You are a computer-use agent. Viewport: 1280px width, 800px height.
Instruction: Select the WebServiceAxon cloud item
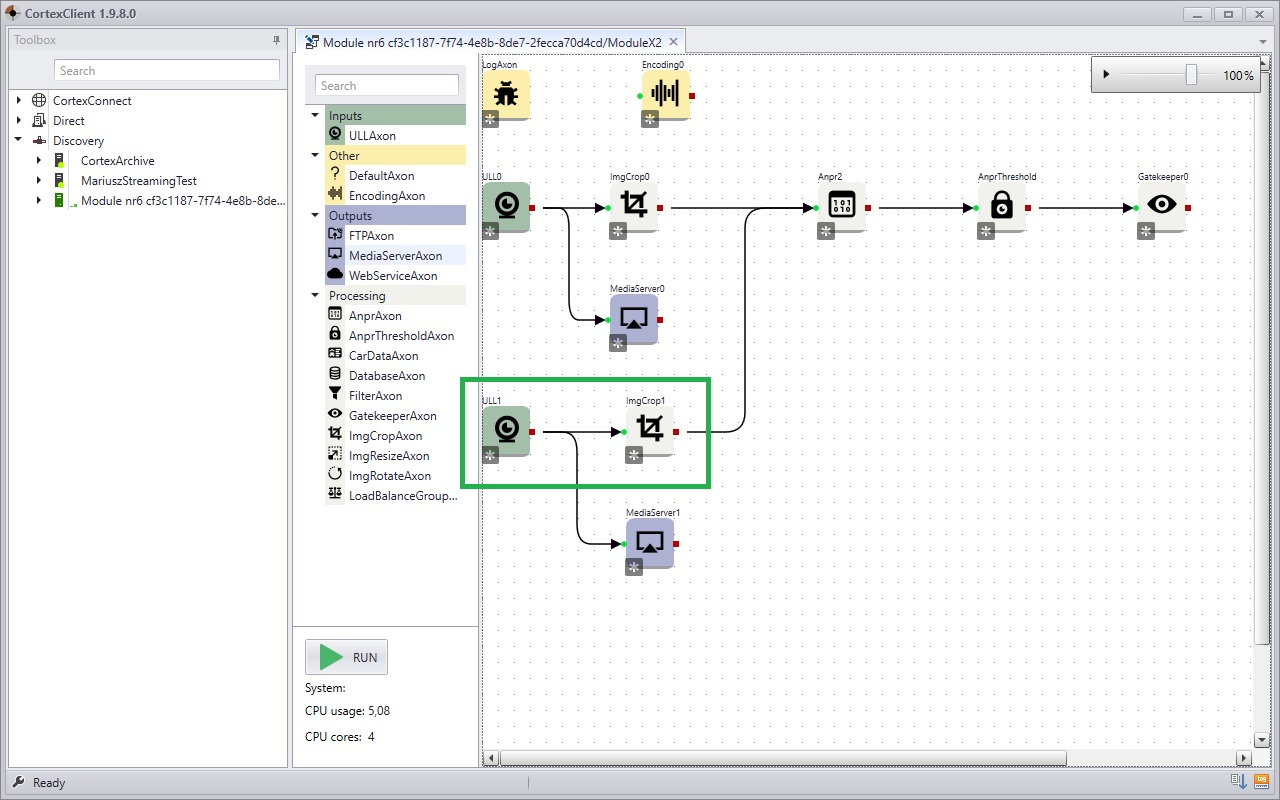click(392, 276)
